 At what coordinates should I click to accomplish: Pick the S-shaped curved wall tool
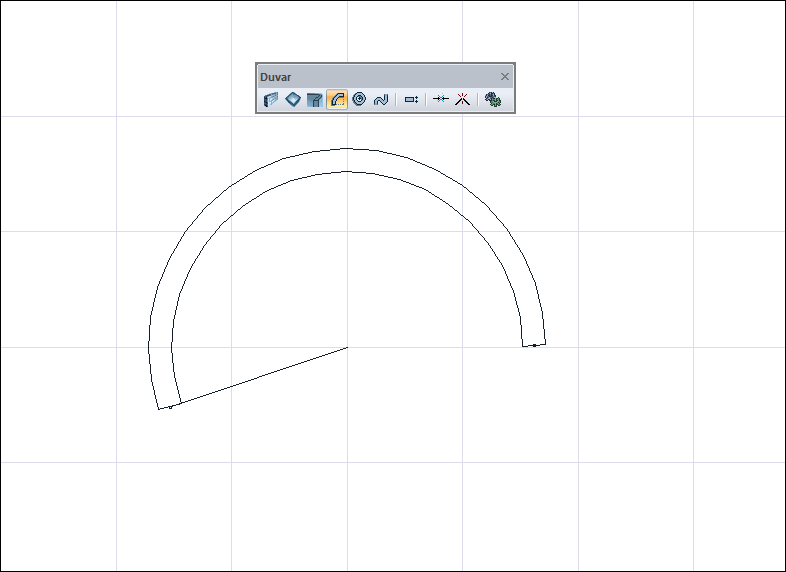pos(380,100)
